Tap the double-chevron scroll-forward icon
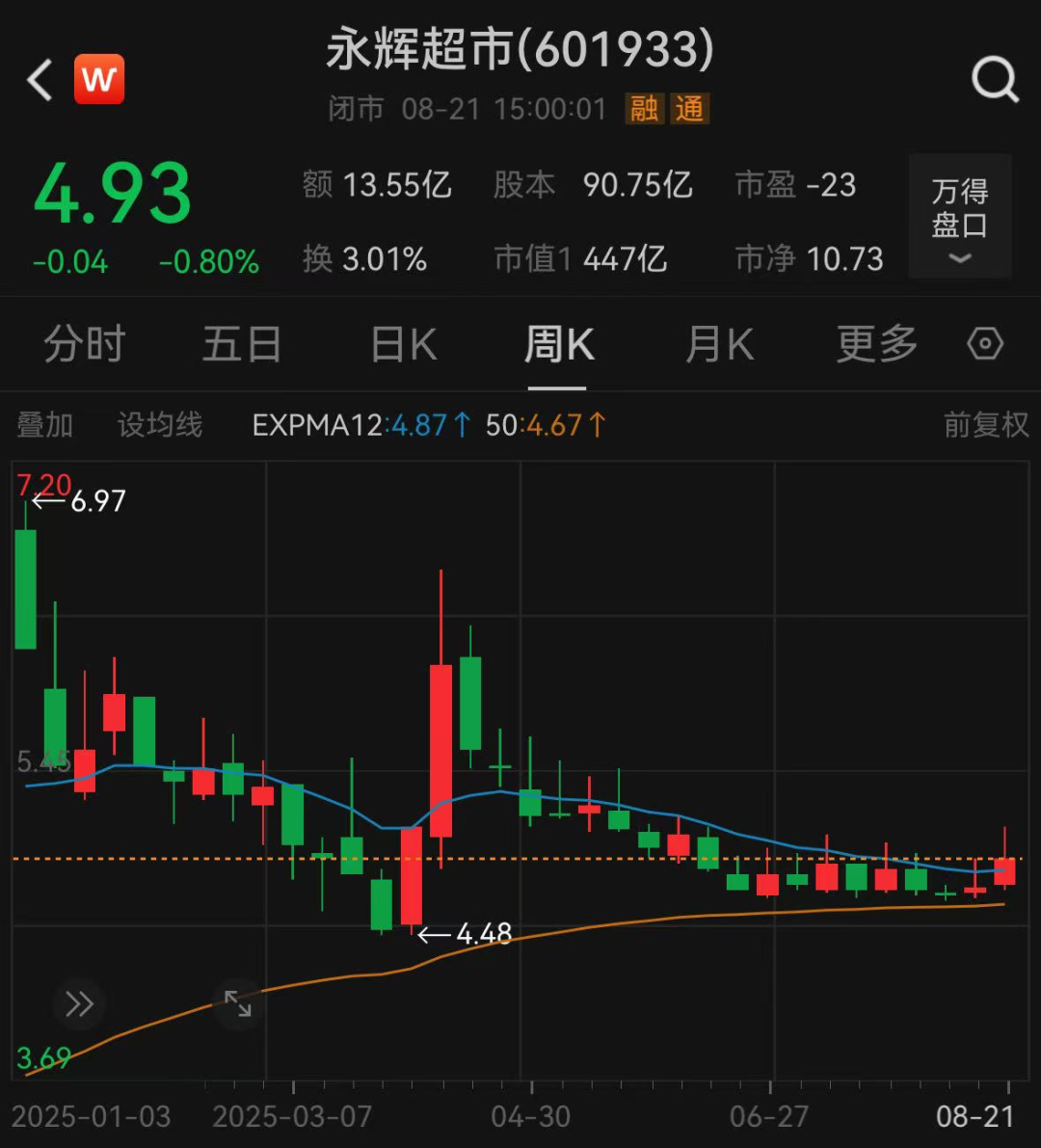The image size is (1041, 1148). pyautogui.click(x=79, y=1003)
